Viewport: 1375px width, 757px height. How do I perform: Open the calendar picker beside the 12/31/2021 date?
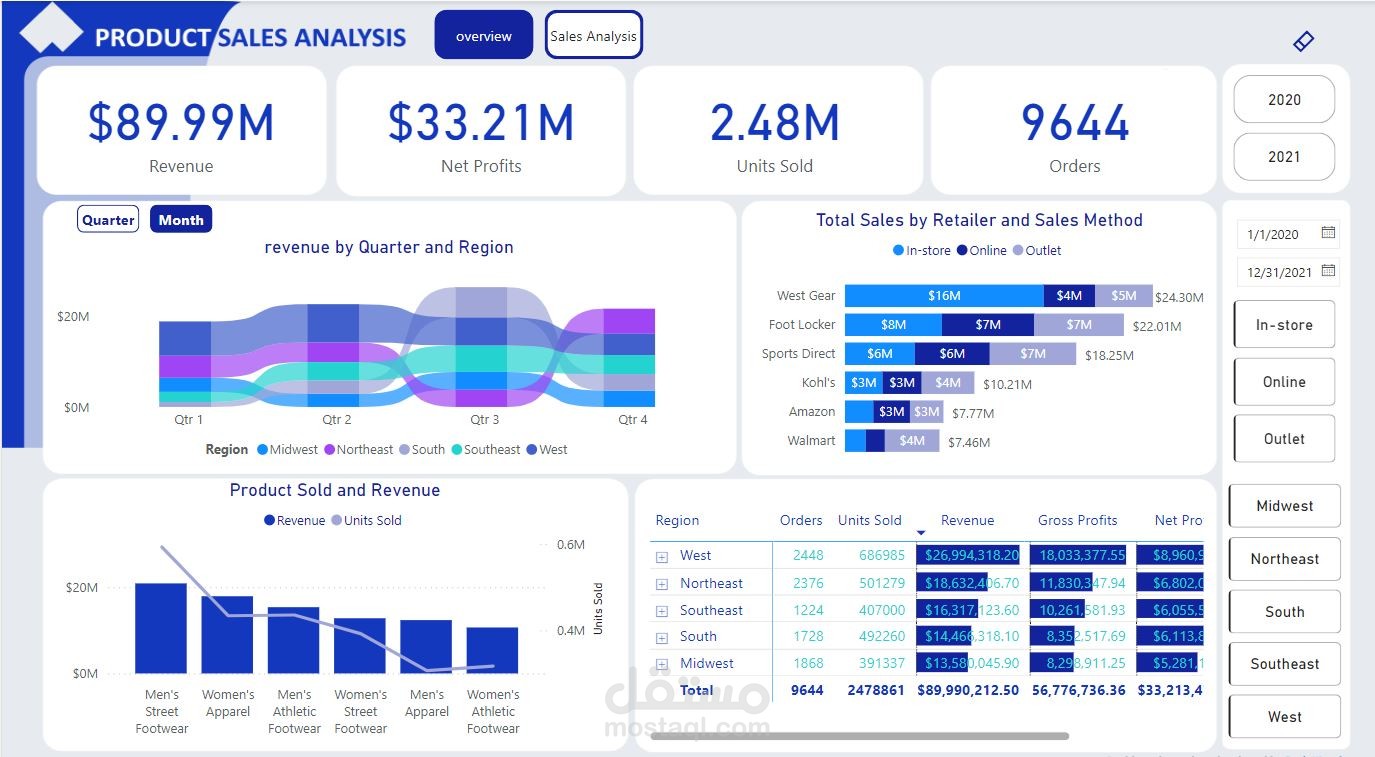pos(1328,270)
